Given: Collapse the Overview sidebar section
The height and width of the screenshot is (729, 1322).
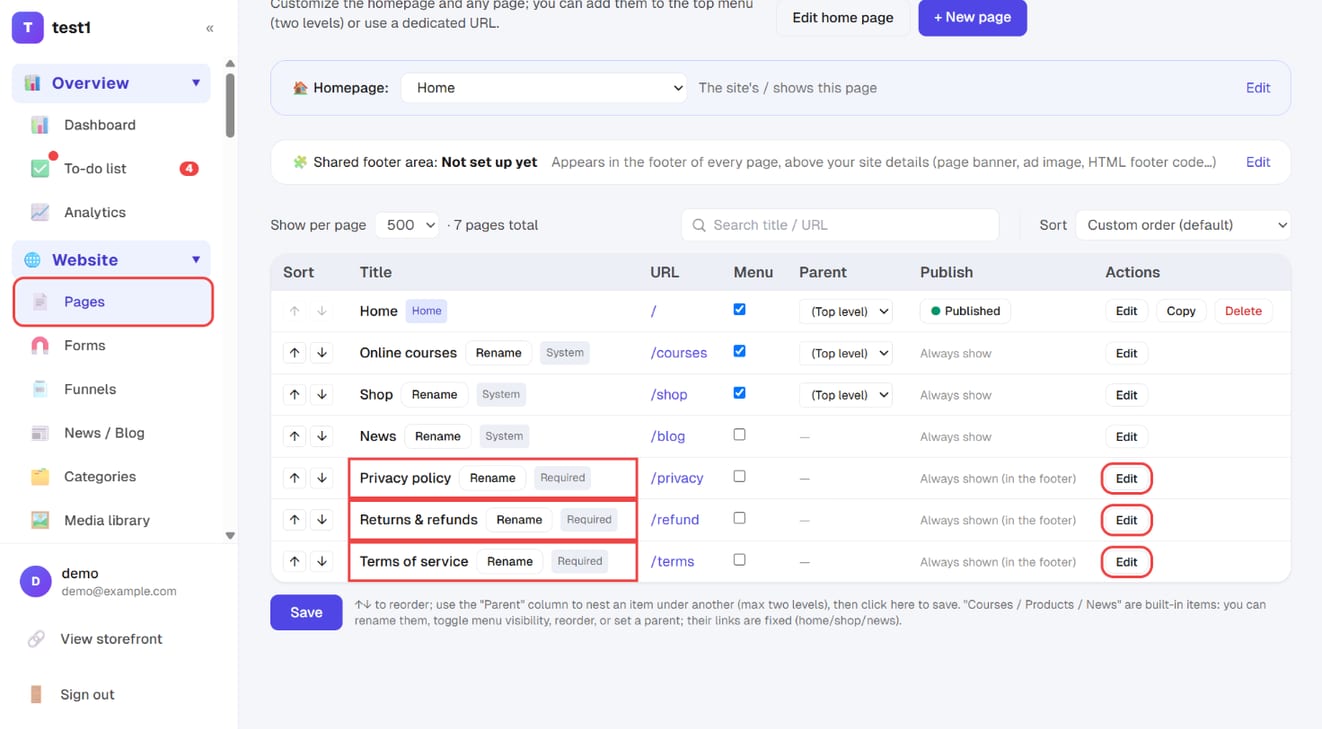Looking at the screenshot, I should tap(111, 83).
